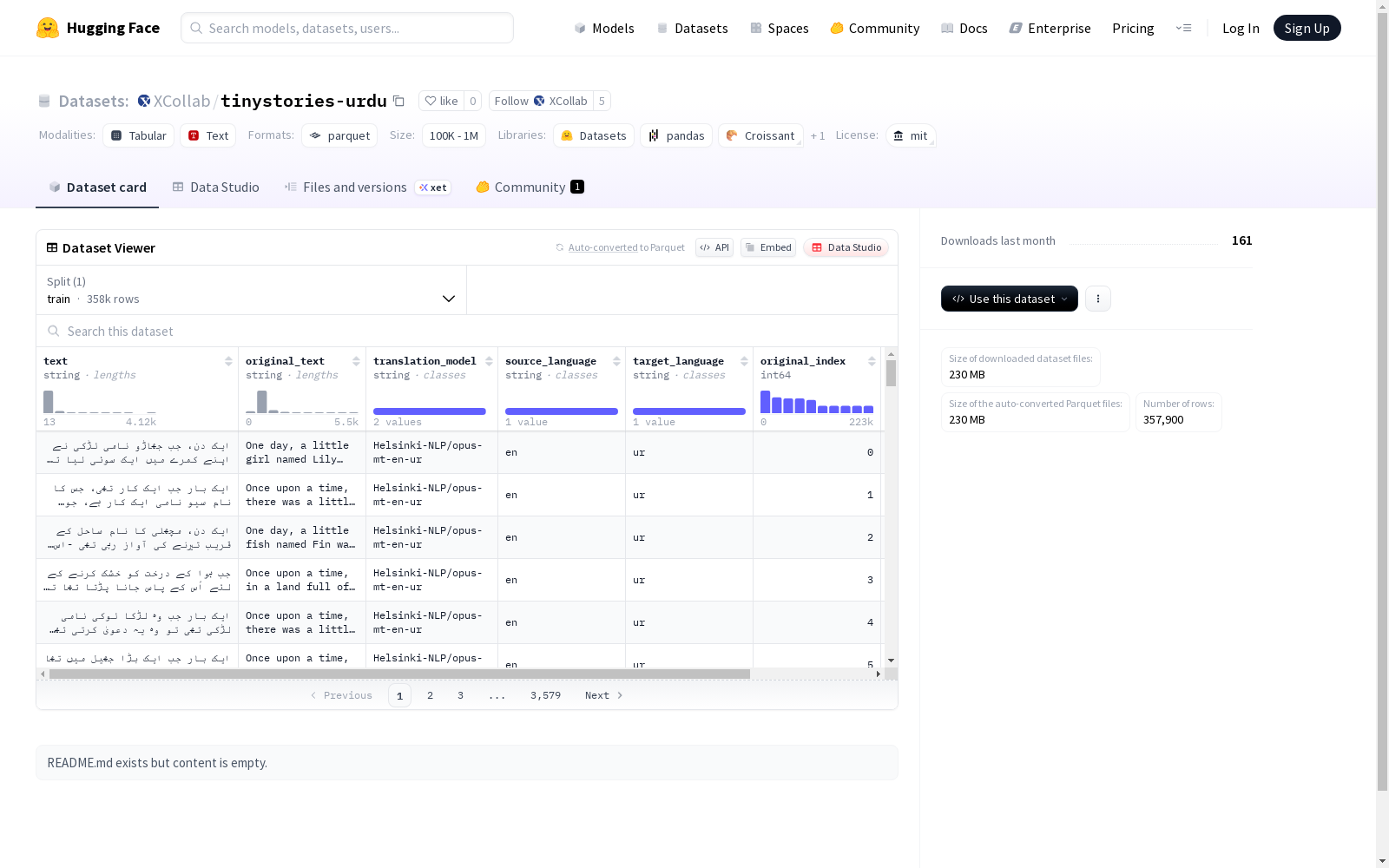Click the XCollab owner link in title
The image size is (1389, 868).
[181, 101]
